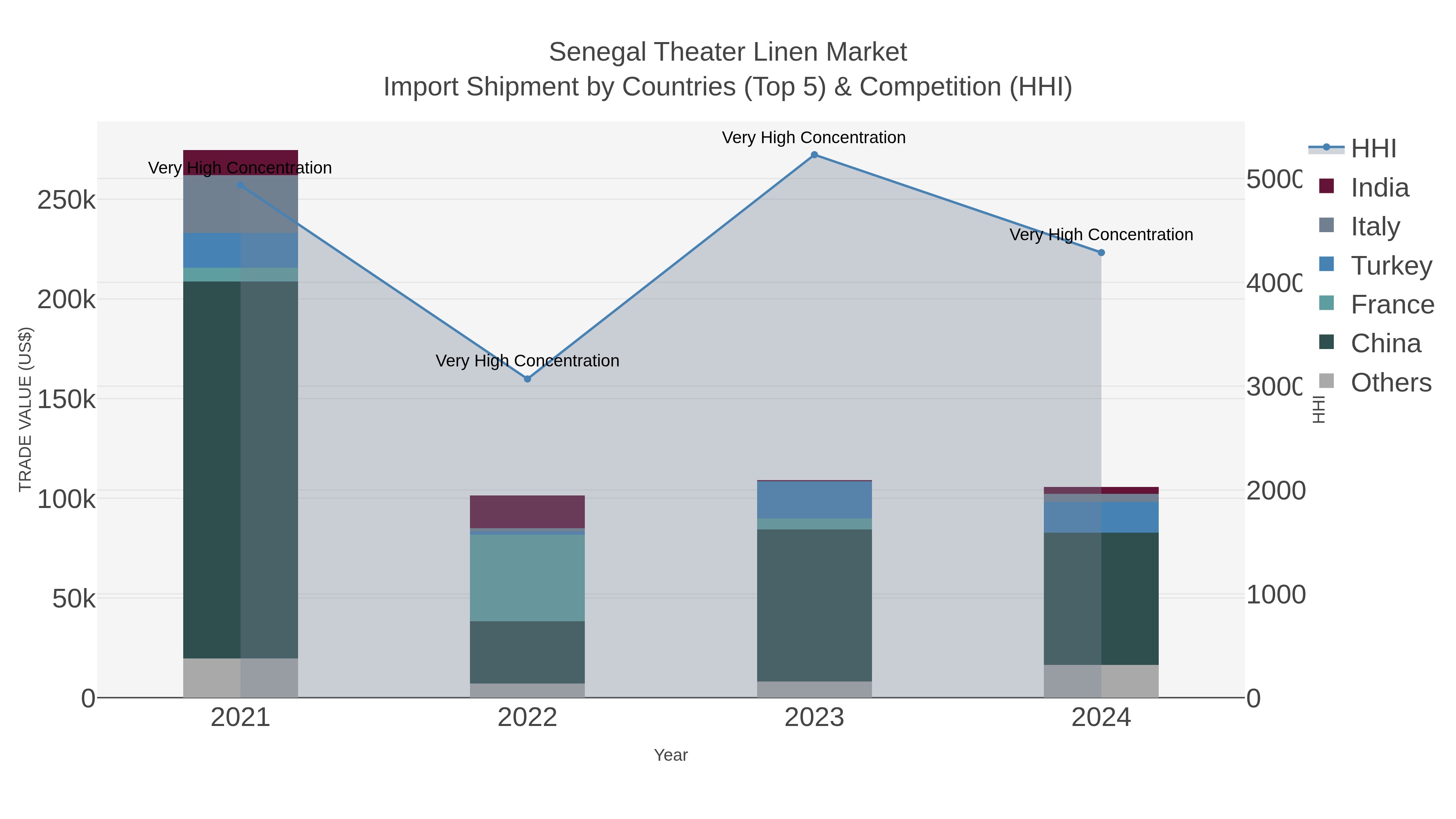1456x819 pixels.
Task: Click the India maroon legend swatch
Action: (1326, 186)
